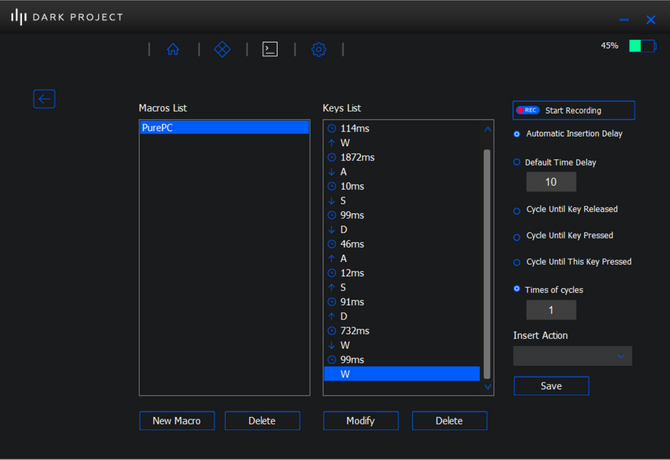Select Cycle Until This Key Pressed option
The image size is (670, 460).
click(x=517, y=263)
